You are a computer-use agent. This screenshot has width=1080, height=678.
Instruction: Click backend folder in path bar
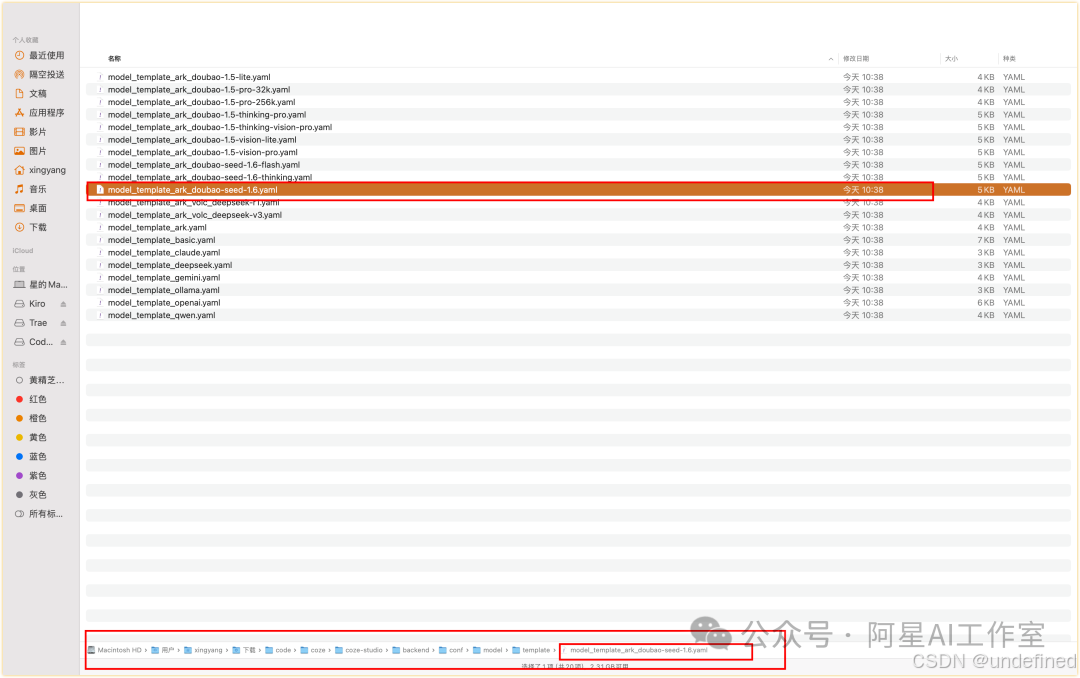tap(411, 650)
